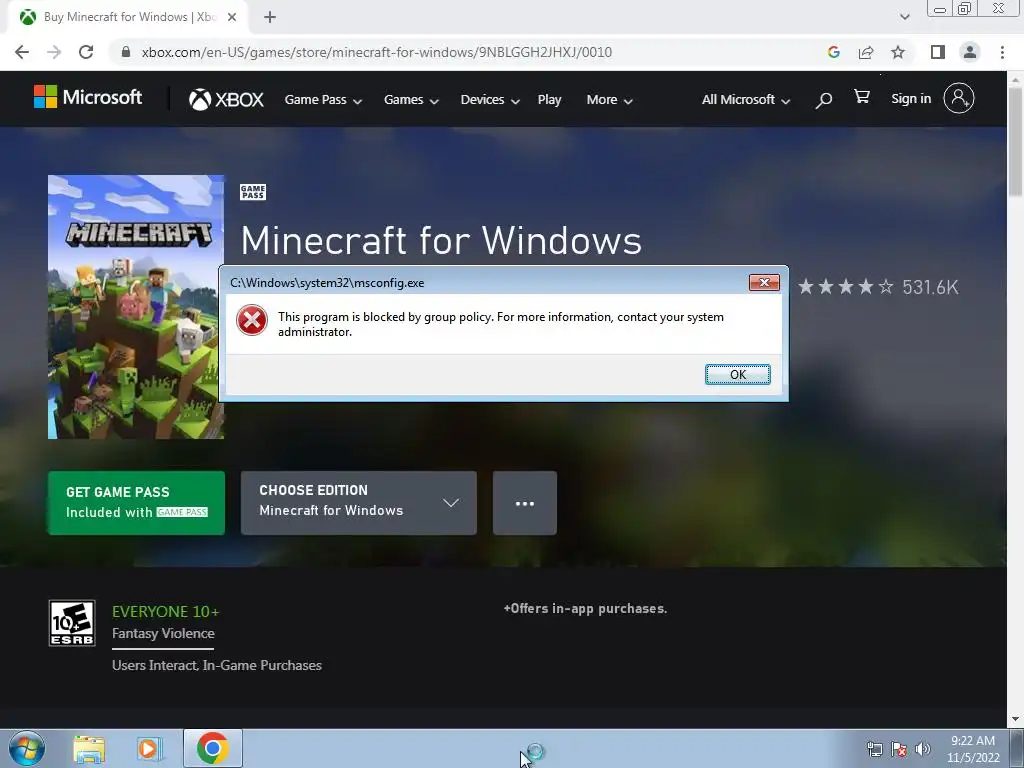
Task: Click the Minecraft box art image
Action: point(136,307)
